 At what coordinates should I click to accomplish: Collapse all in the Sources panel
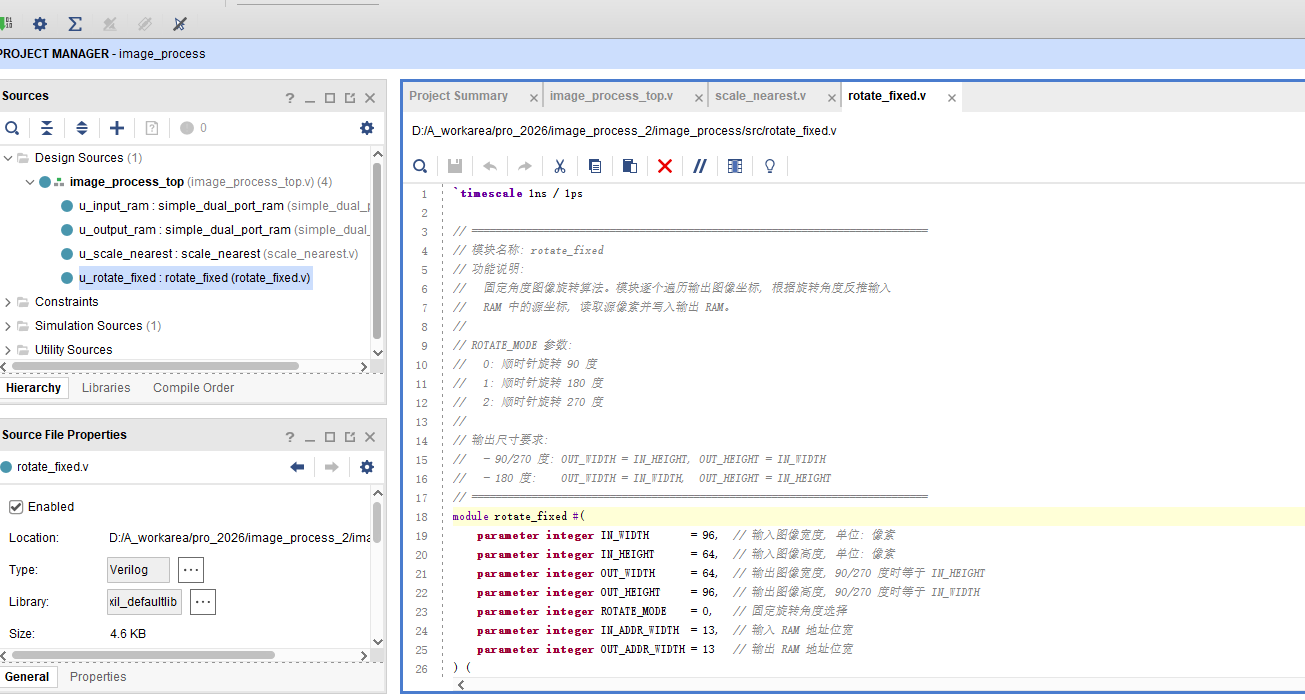click(47, 128)
